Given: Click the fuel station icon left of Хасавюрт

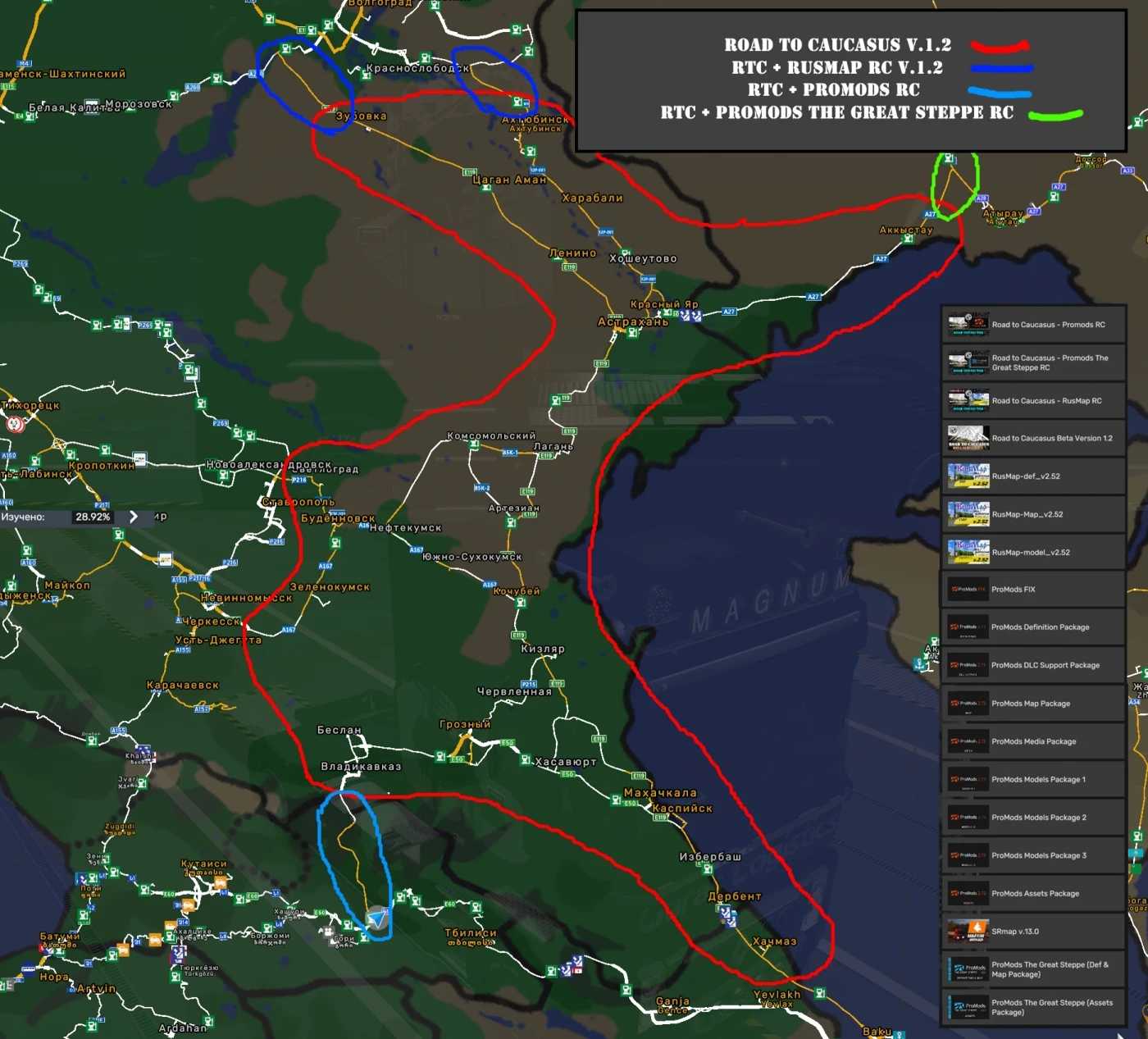Looking at the screenshot, I should (526, 760).
